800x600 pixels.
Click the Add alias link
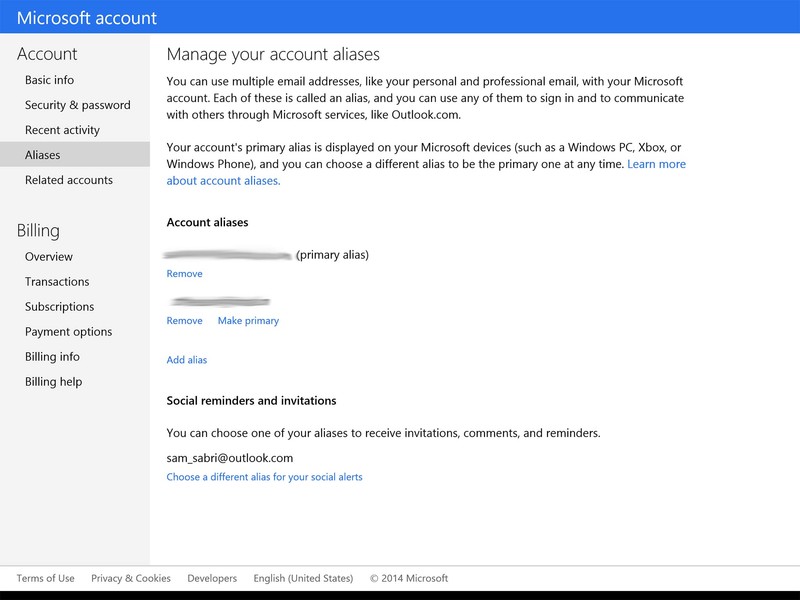187,360
